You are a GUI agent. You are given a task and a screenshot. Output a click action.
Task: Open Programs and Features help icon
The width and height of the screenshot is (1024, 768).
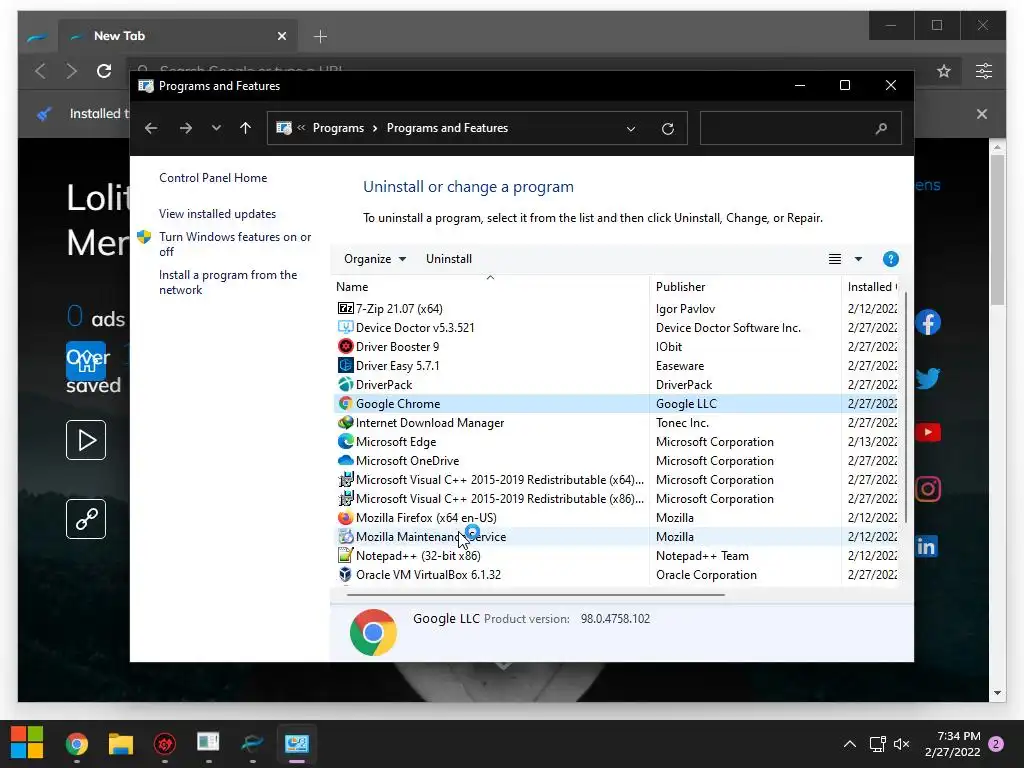pyautogui.click(x=890, y=259)
